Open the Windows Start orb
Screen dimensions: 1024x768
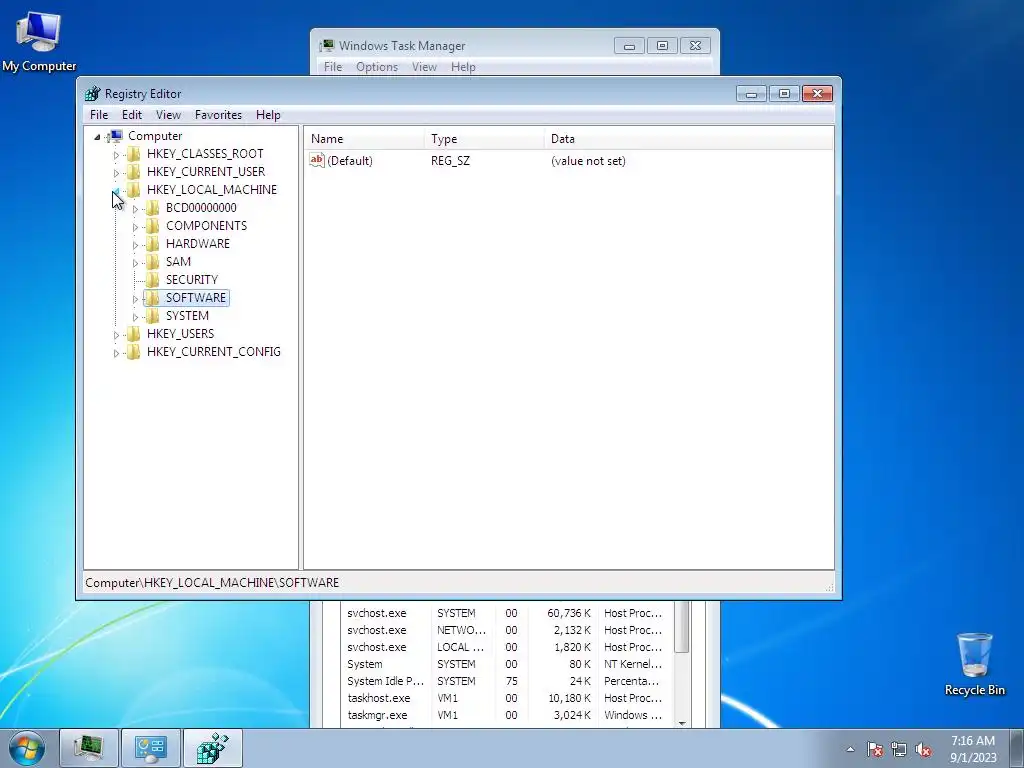click(x=27, y=748)
